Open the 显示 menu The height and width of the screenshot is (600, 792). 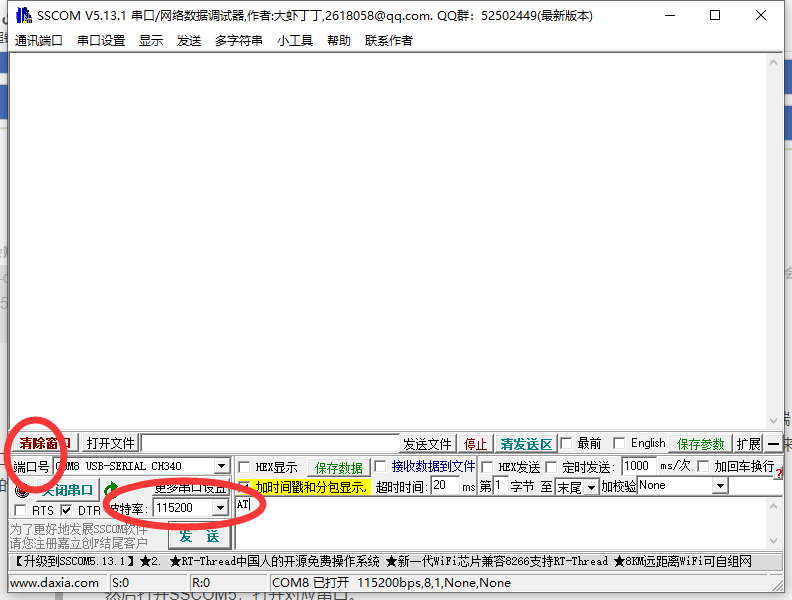click(151, 40)
